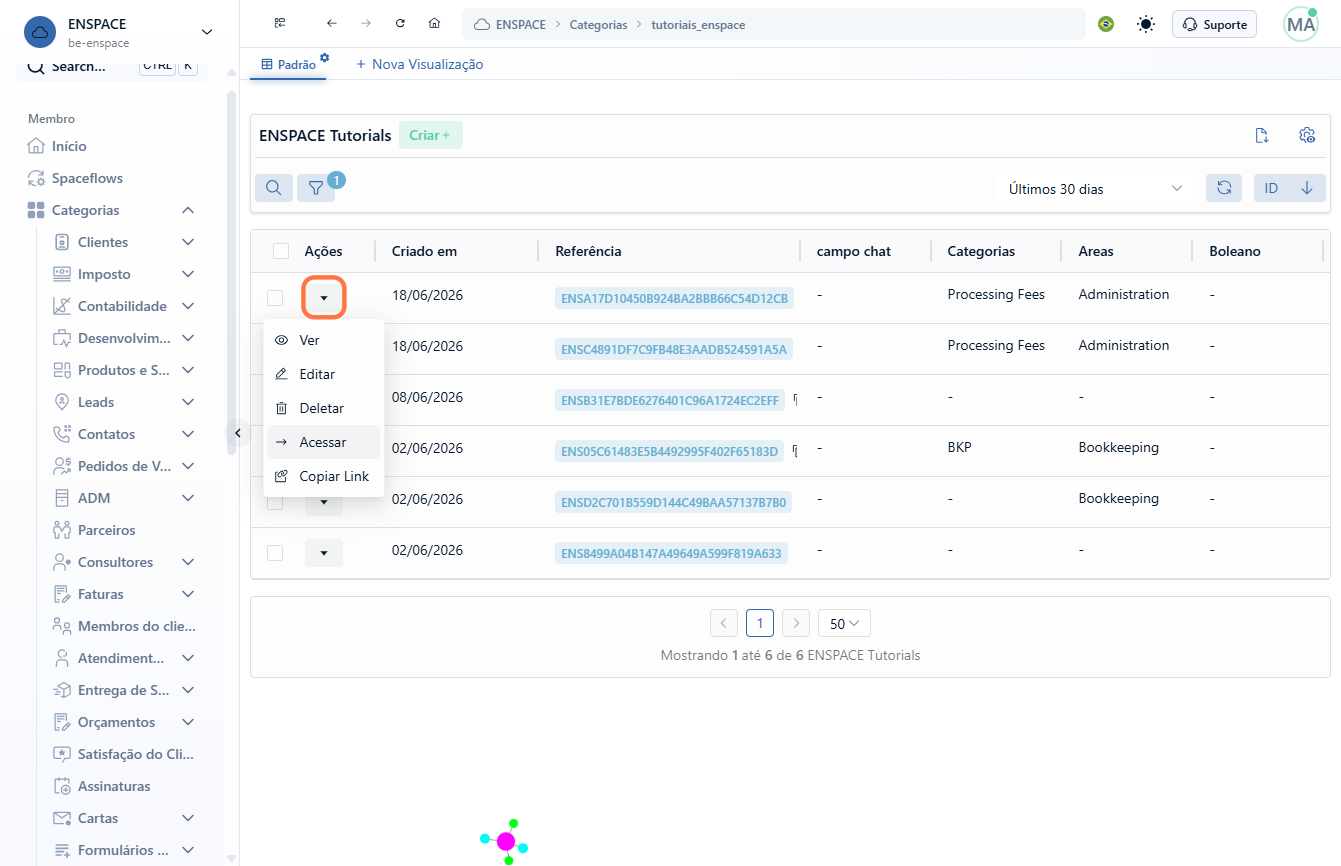The height and width of the screenshot is (866, 1341).
Task: Toggle light theme sun icon
Action: click(1146, 24)
